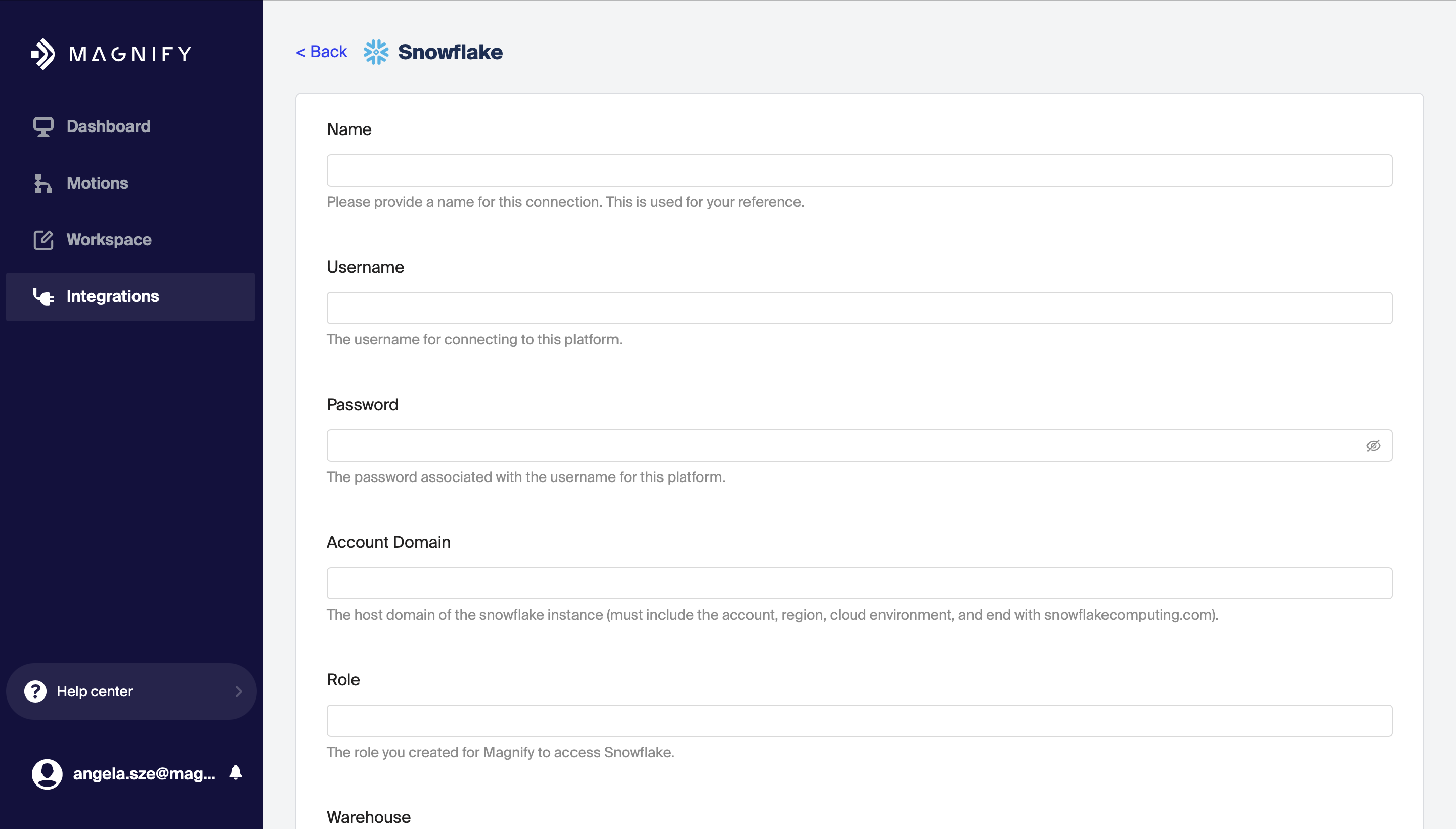This screenshot has height=829, width=1456.
Task: Select the Account Domain text box
Action: click(x=859, y=583)
